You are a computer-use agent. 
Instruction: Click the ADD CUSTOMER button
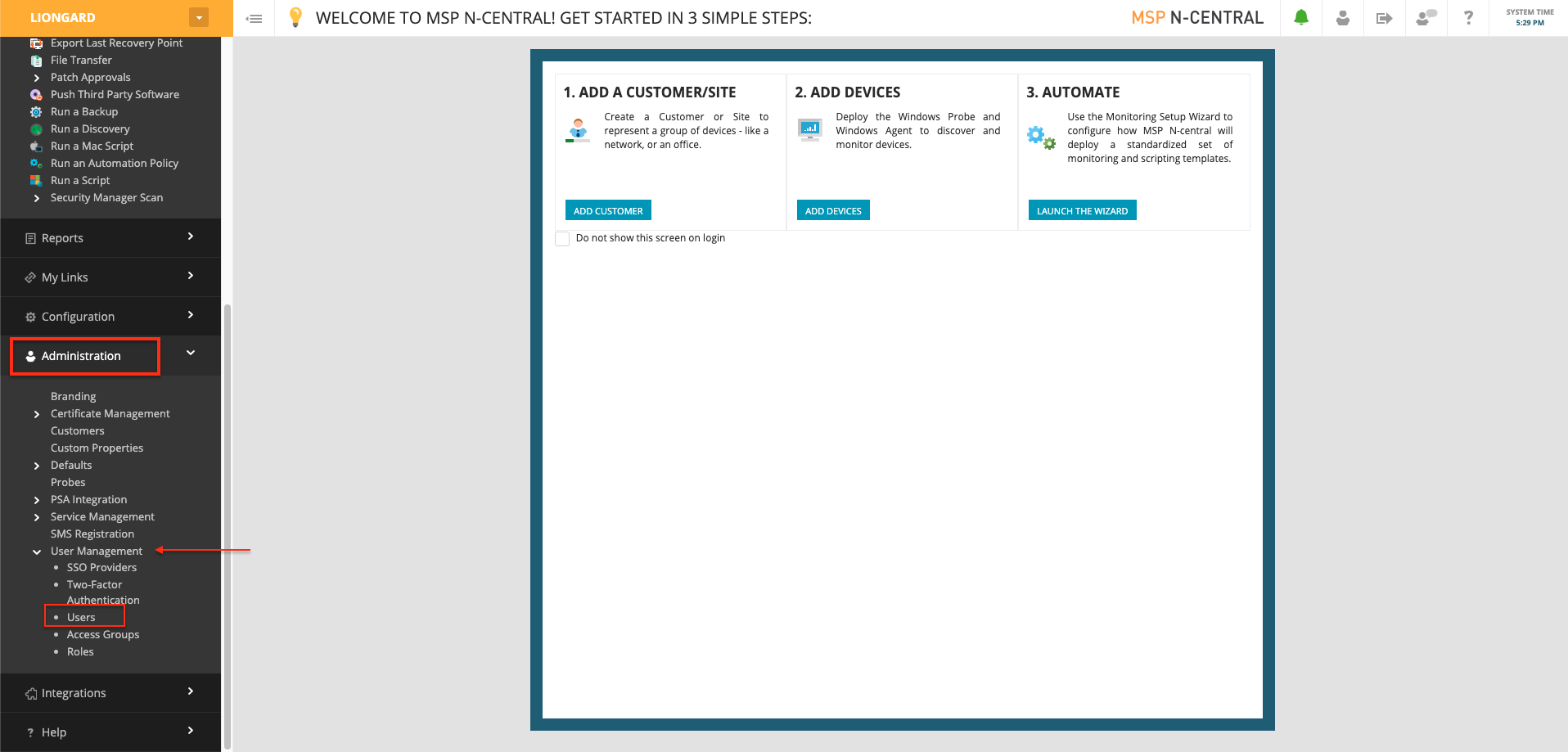tap(608, 210)
